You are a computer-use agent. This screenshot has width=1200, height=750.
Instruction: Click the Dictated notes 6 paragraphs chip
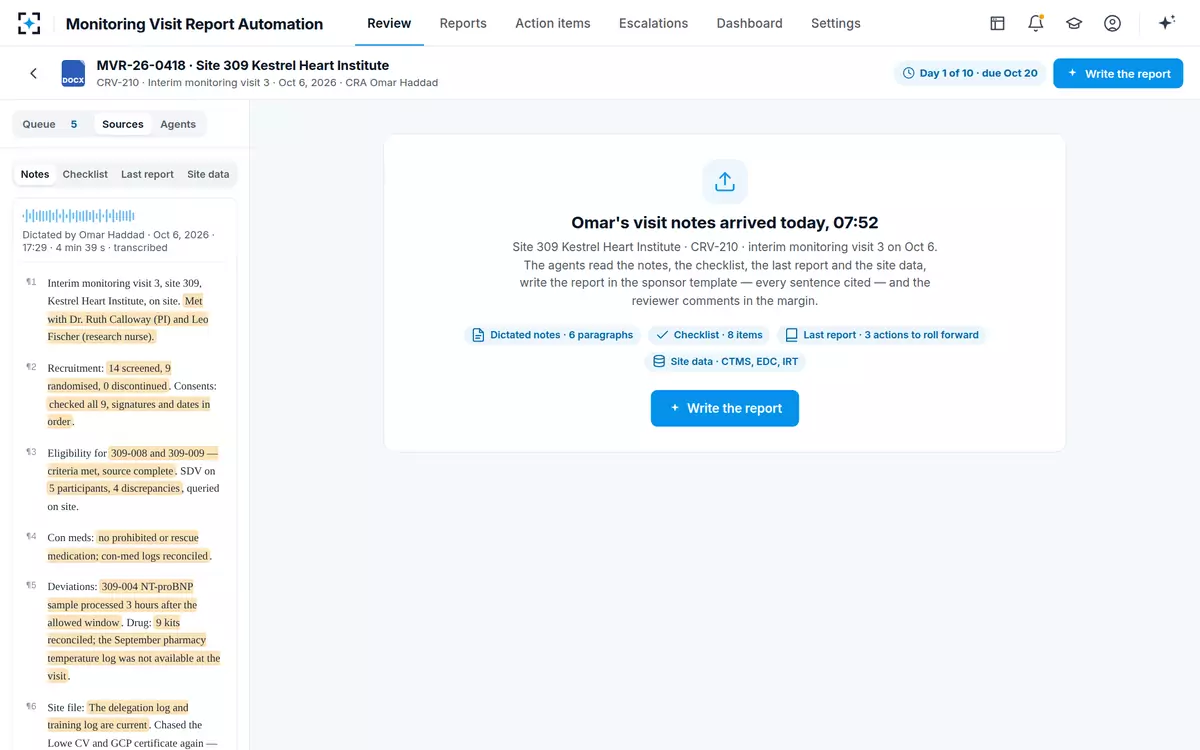552,335
